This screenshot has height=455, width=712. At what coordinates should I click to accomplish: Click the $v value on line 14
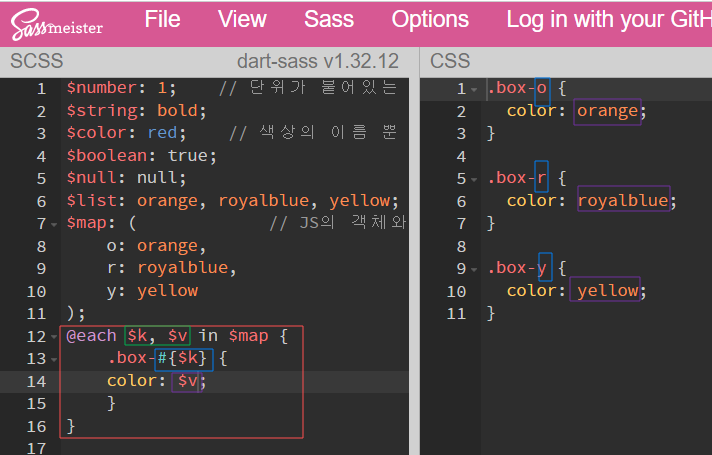[188, 381]
